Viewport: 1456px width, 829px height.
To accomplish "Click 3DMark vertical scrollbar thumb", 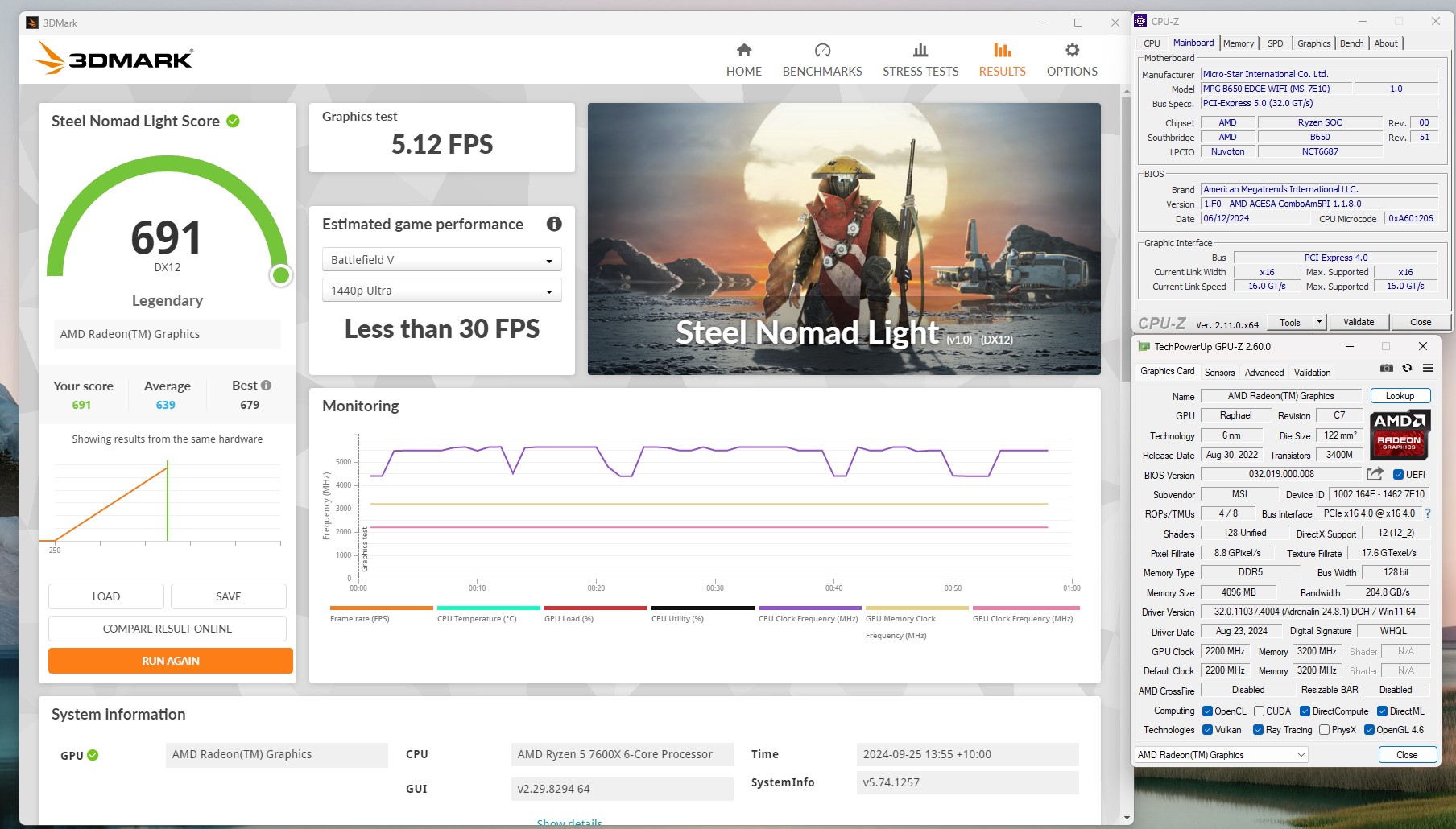I will (x=1127, y=240).
